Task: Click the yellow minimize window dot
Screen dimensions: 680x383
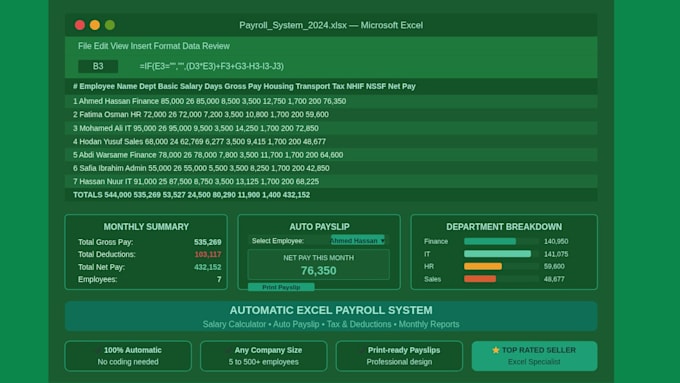Action: coord(95,25)
